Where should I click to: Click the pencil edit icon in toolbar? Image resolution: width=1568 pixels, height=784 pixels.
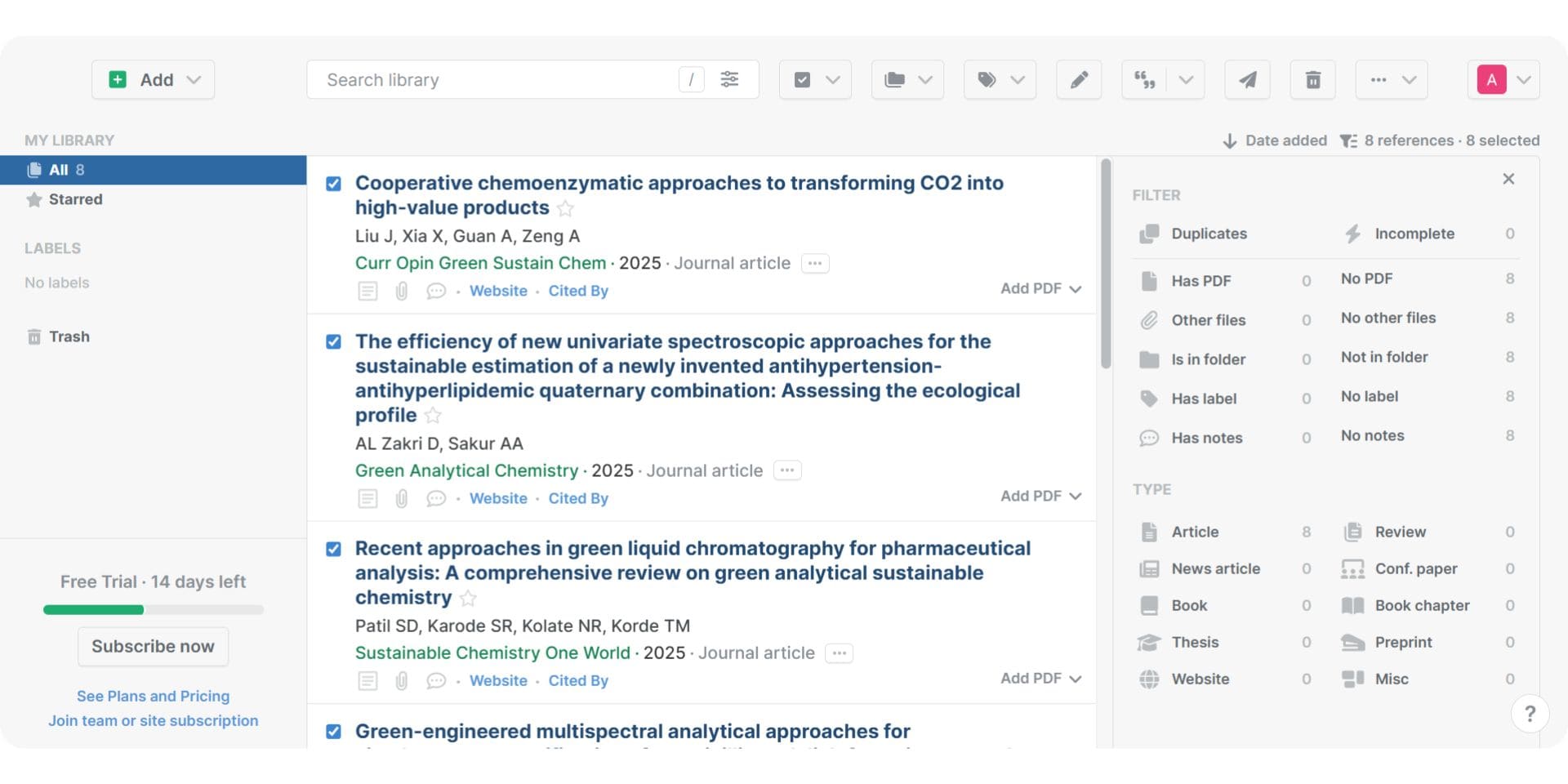point(1078,80)
